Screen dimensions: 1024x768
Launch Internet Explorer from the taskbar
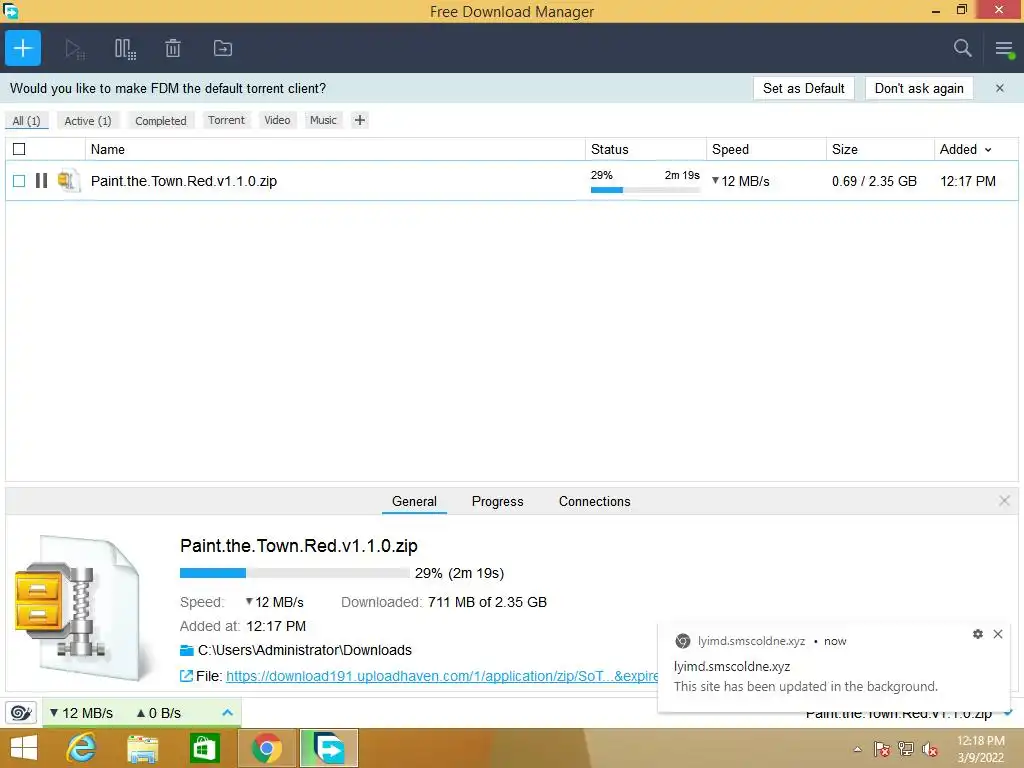pos(82,748)
